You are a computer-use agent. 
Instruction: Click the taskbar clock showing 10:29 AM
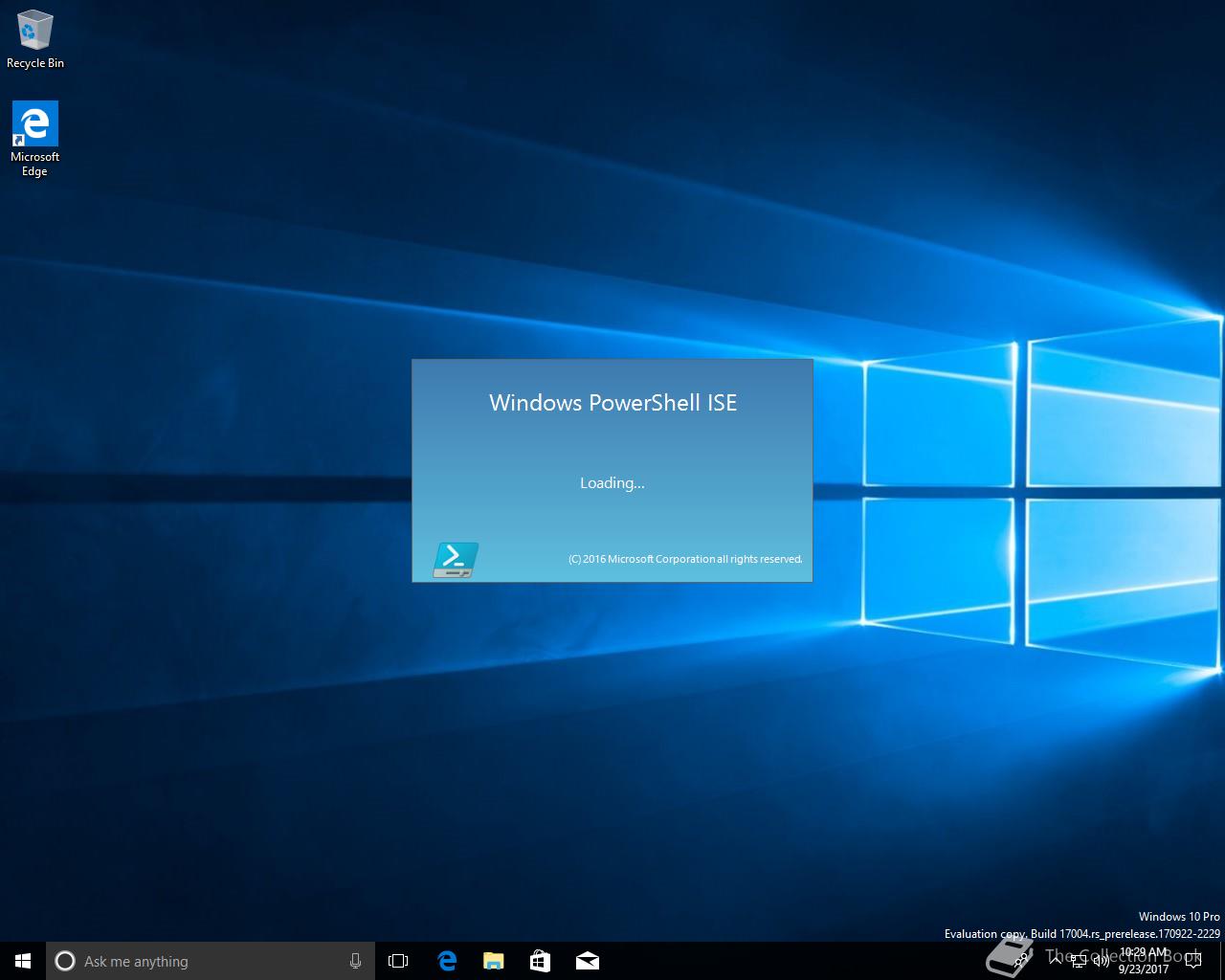coord(1144,961)
